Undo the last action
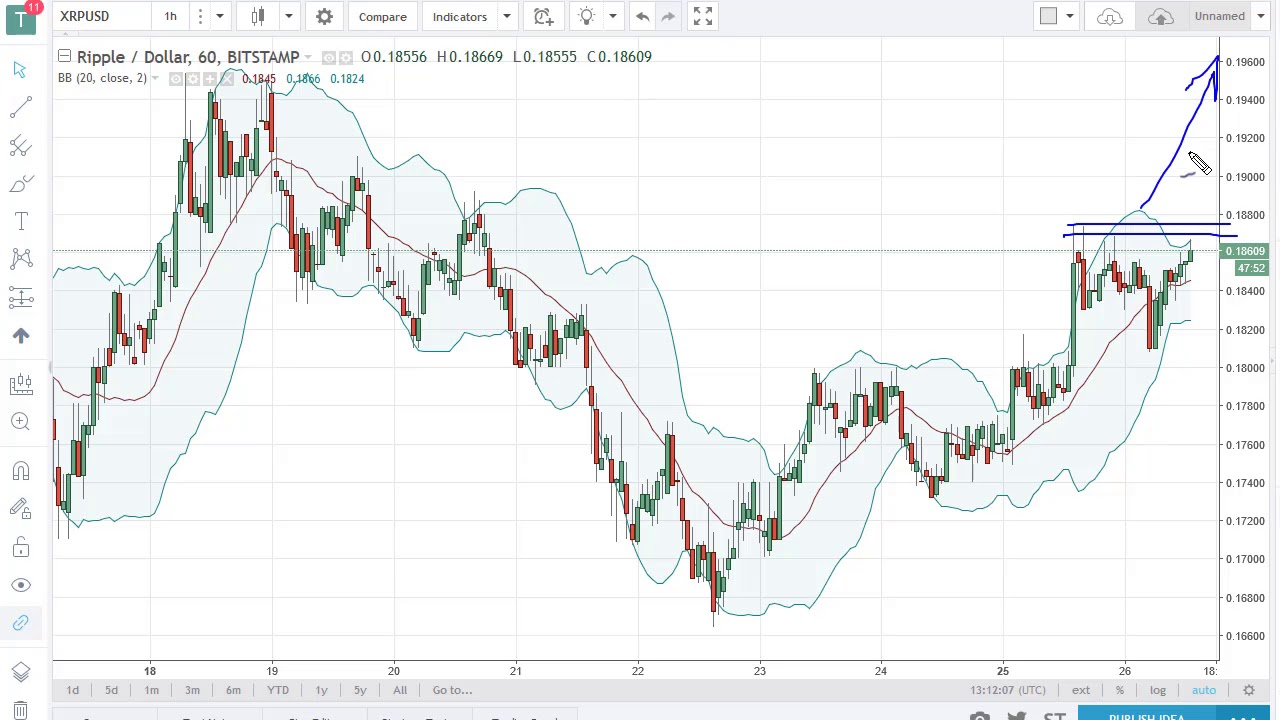Image resolution: width=1280 pixels, height=720 pixels. (x=642, y=16)
